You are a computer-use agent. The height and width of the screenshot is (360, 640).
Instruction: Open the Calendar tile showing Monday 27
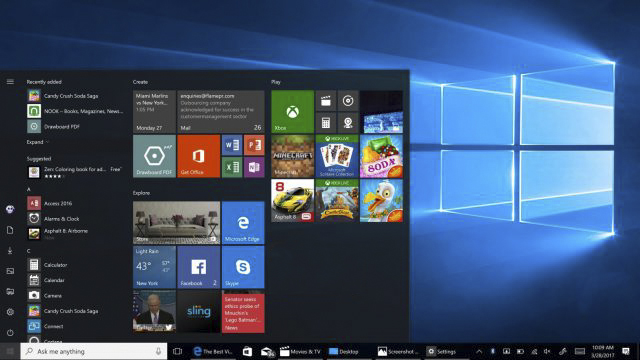coord(154,111)
